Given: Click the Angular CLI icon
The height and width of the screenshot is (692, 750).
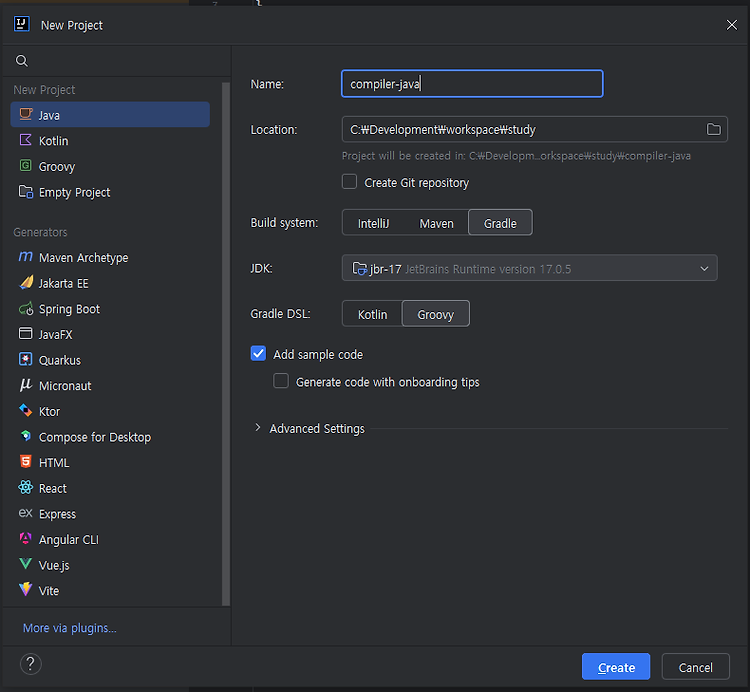Looking at the screenshot, I should [x=25, y=538].
